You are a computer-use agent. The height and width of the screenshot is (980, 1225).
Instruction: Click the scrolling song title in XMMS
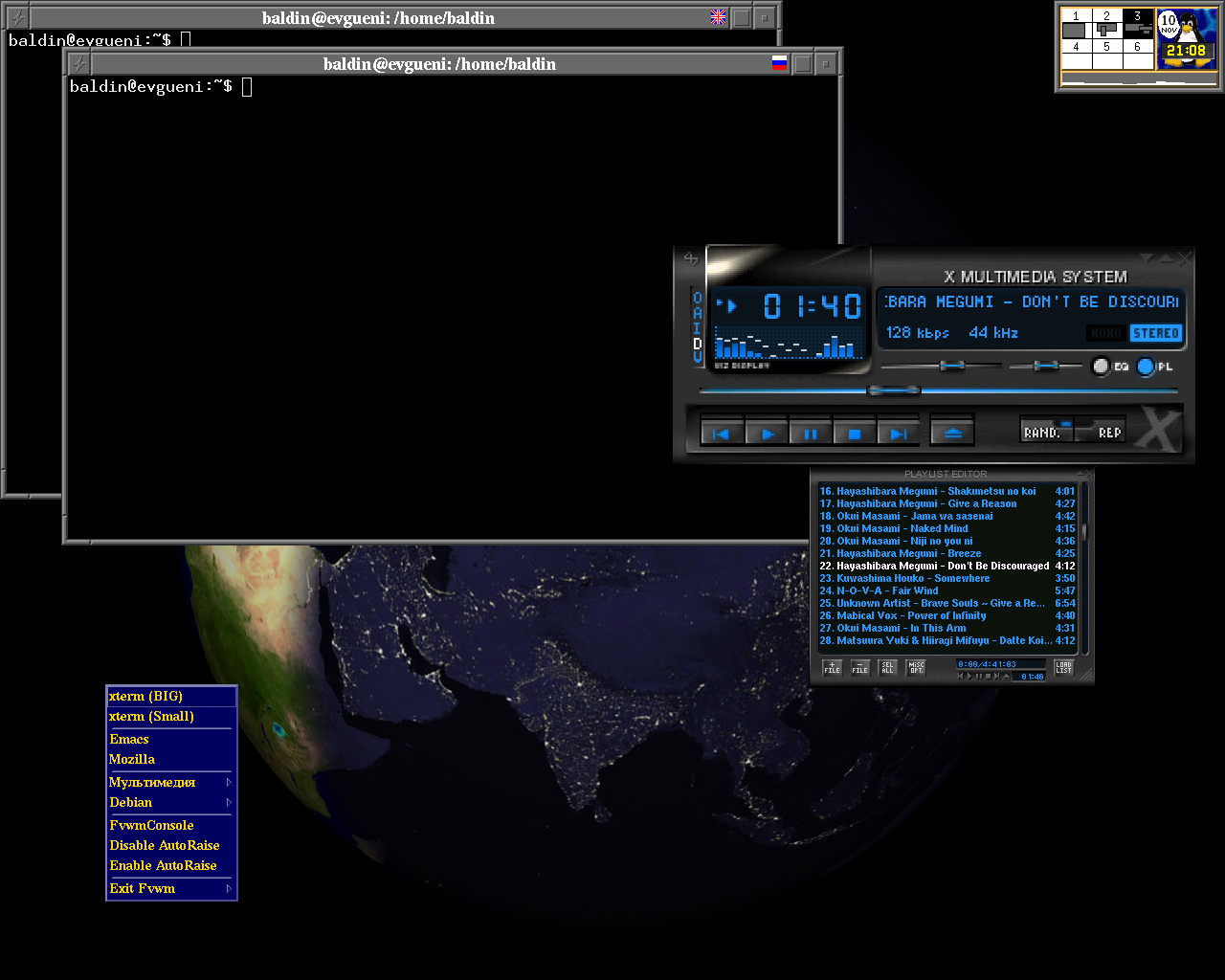click(x=1031, y=301)
